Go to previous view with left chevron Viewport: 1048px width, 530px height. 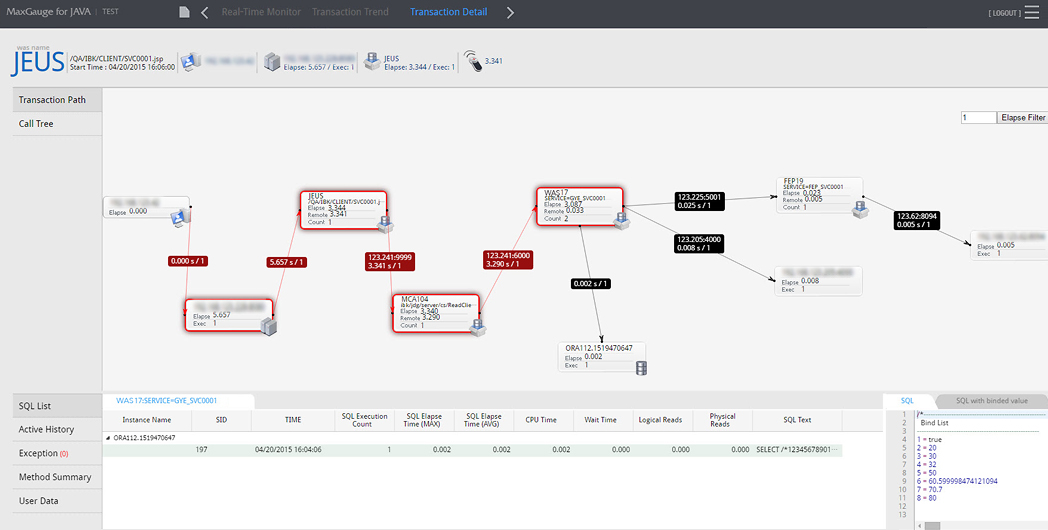coord(205,12)
